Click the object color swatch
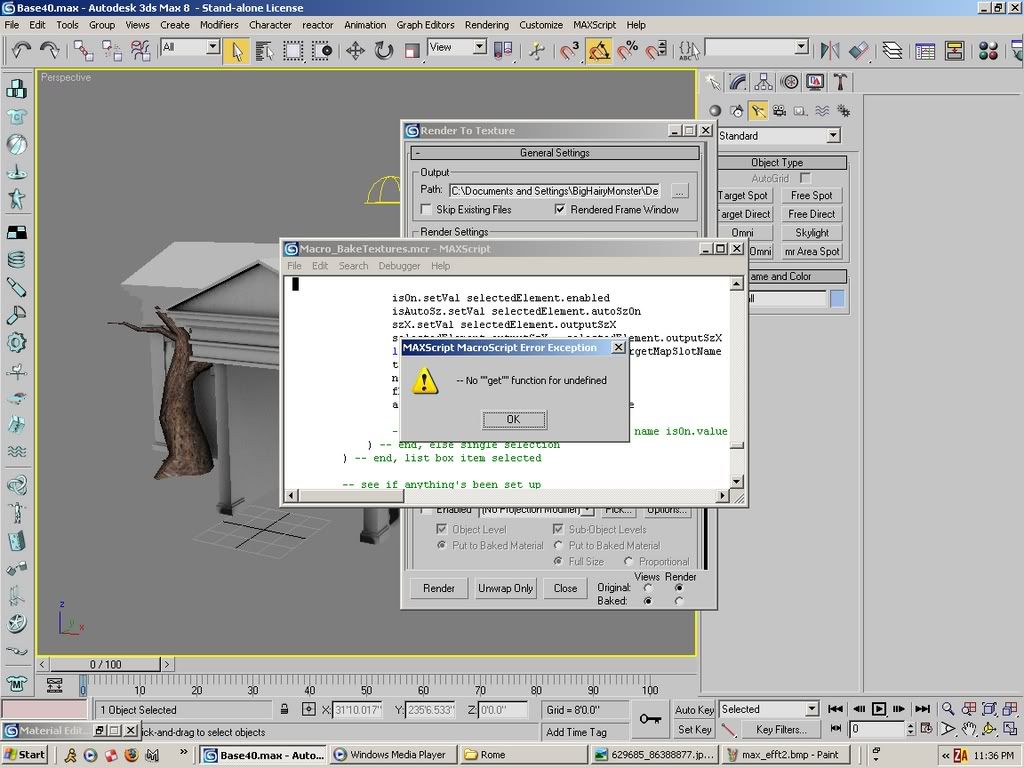This screenshot has width=1024, height=768. click(837, 299)
